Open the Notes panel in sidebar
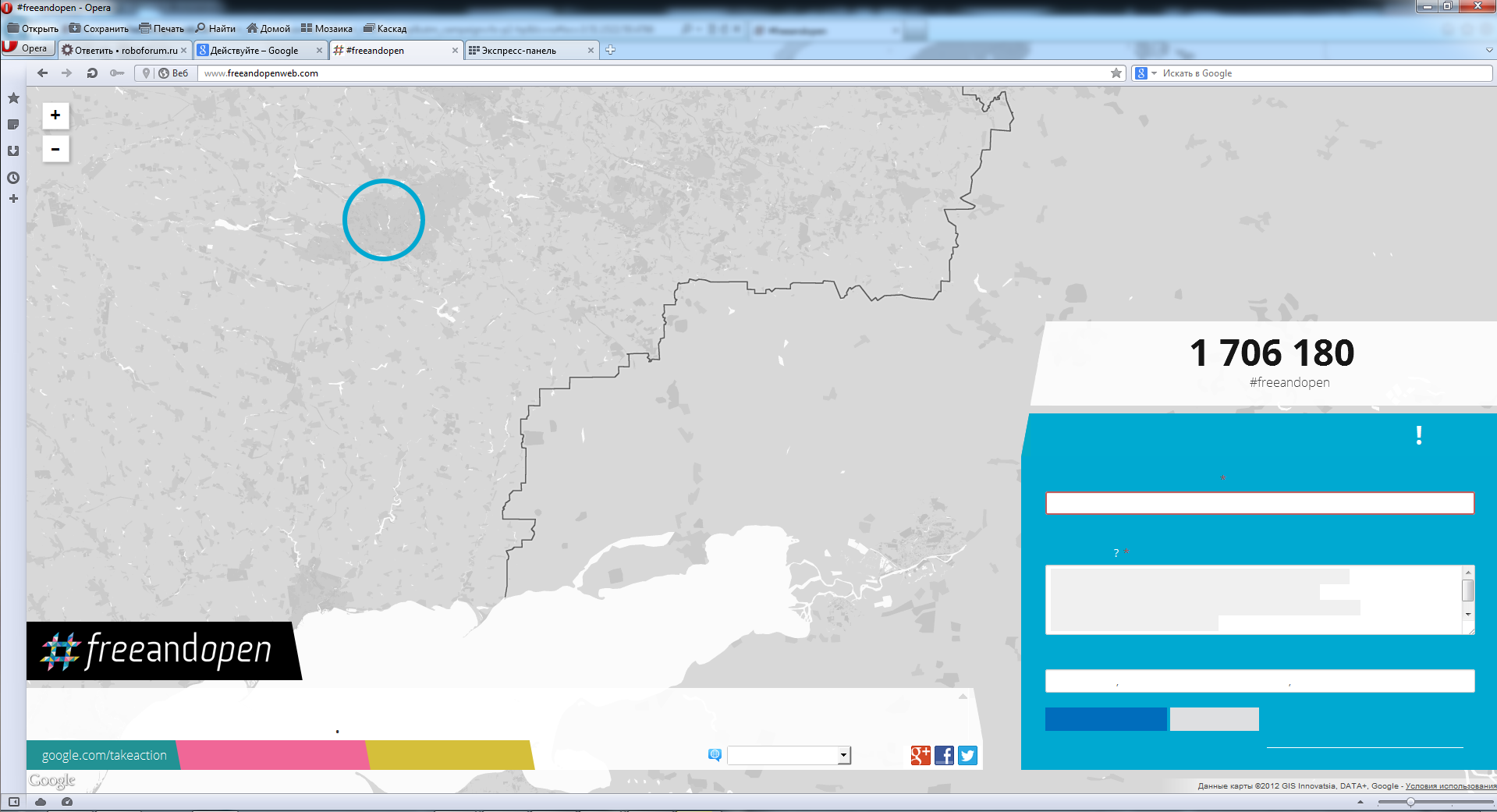The height and width of the screenshot is (812, 1497). point(13,125)
